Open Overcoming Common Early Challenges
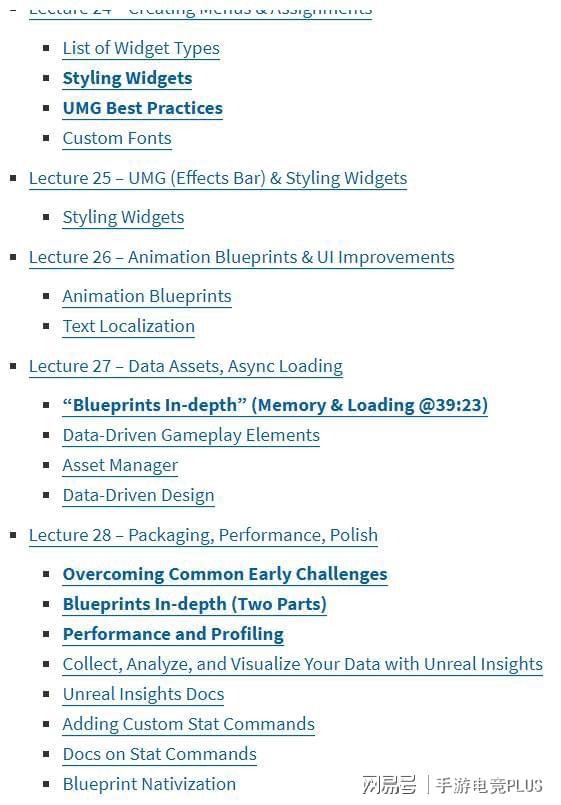 point(225,574)
